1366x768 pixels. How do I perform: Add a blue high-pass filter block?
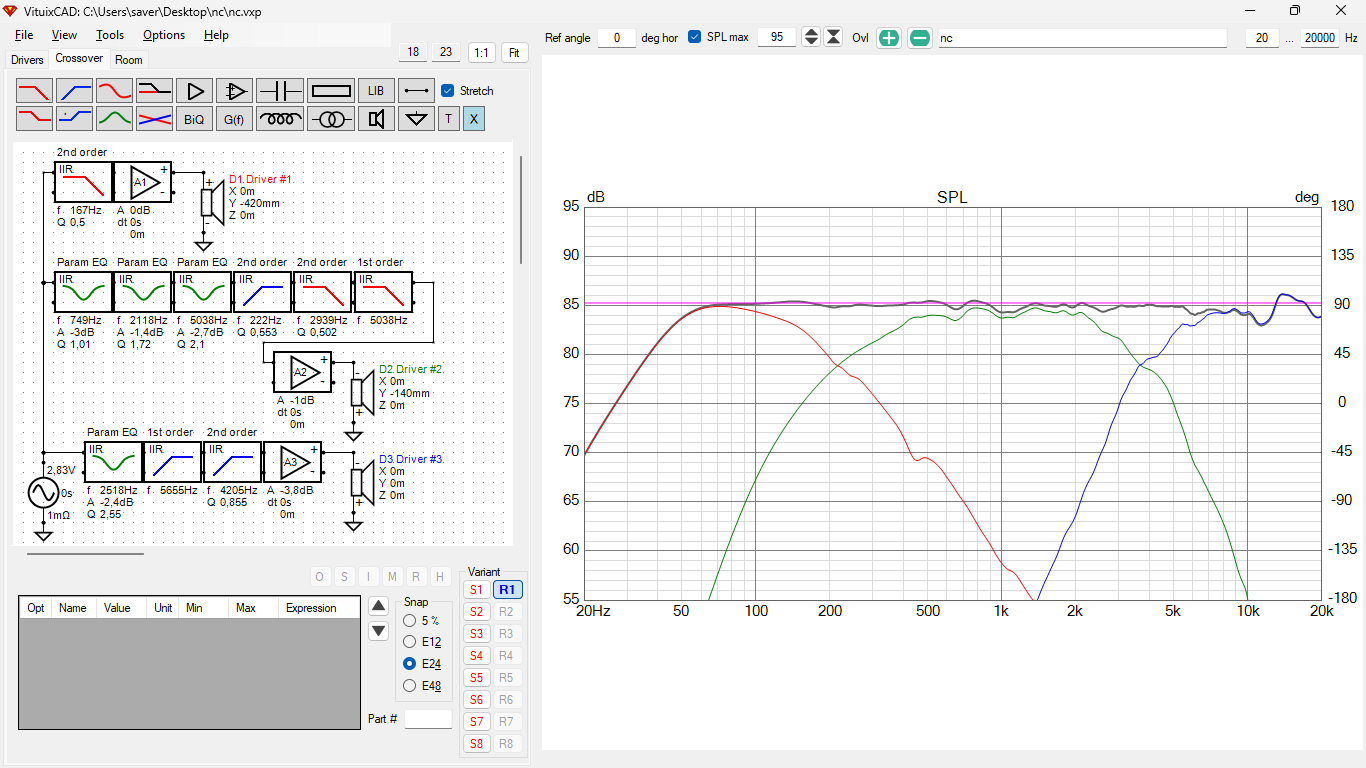[75, 91]
